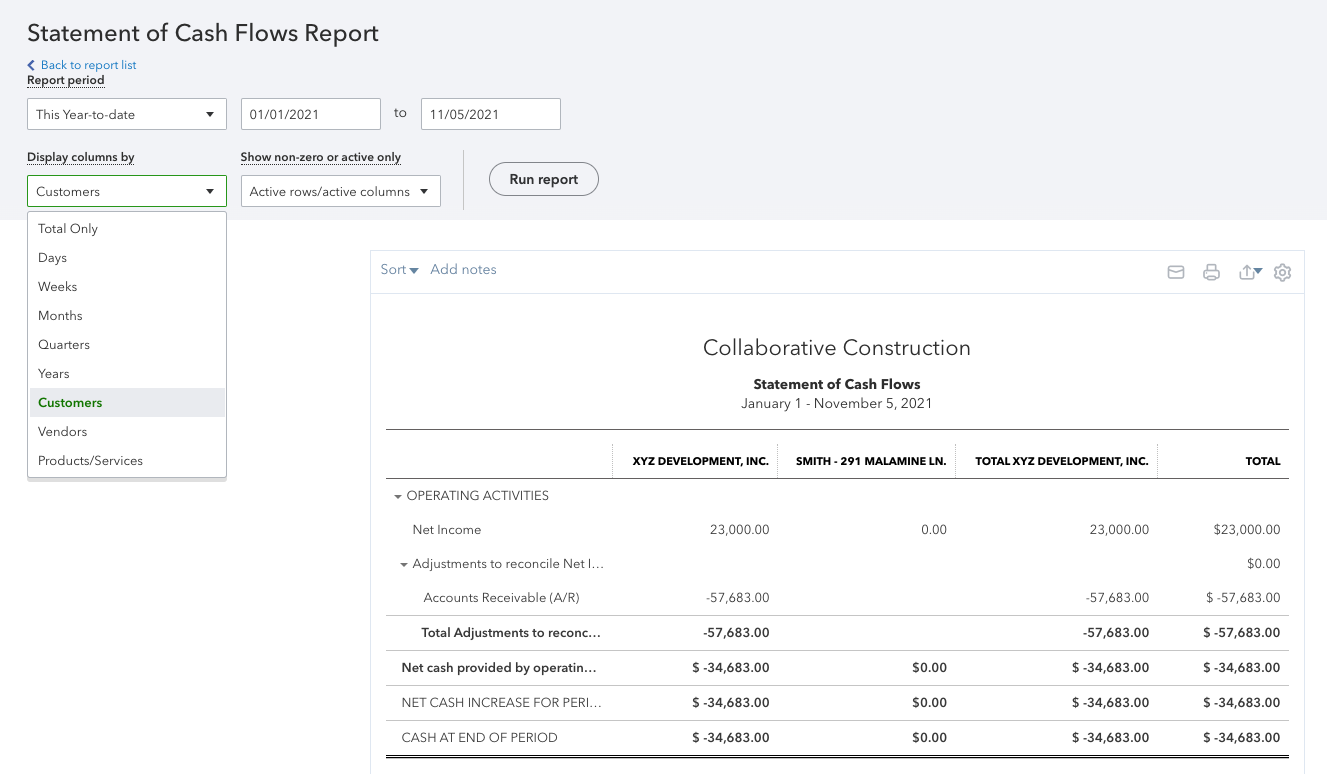Screen dimensions: 1327x774
Task: Open the This Year-to-date period dropdown
Action: 126,114
